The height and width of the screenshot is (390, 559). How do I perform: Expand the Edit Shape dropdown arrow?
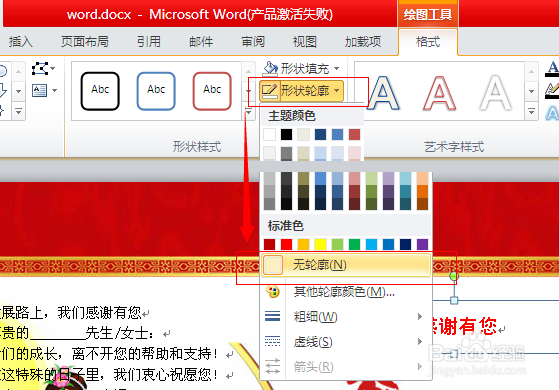53,68
